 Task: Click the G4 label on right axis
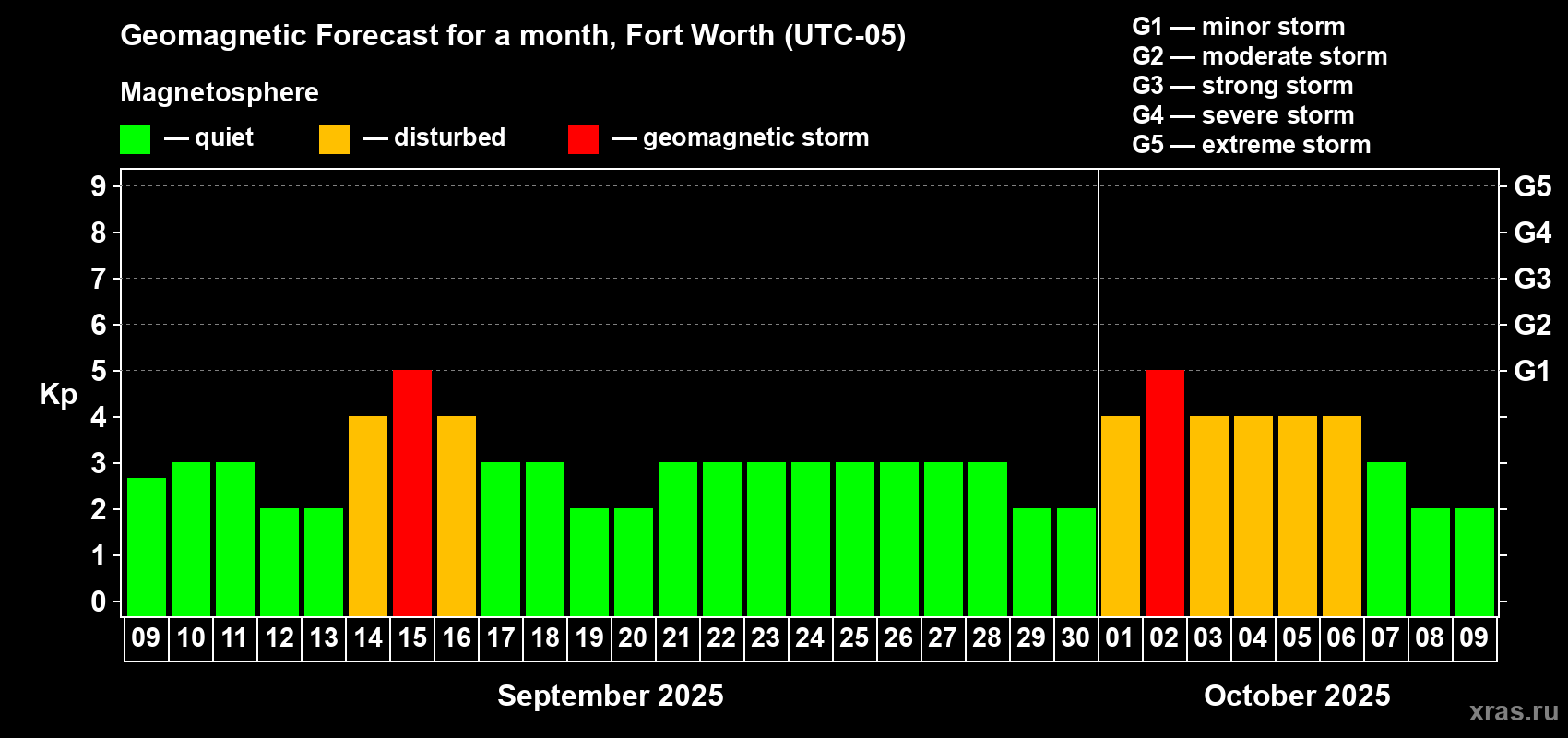pos(1533,232)
